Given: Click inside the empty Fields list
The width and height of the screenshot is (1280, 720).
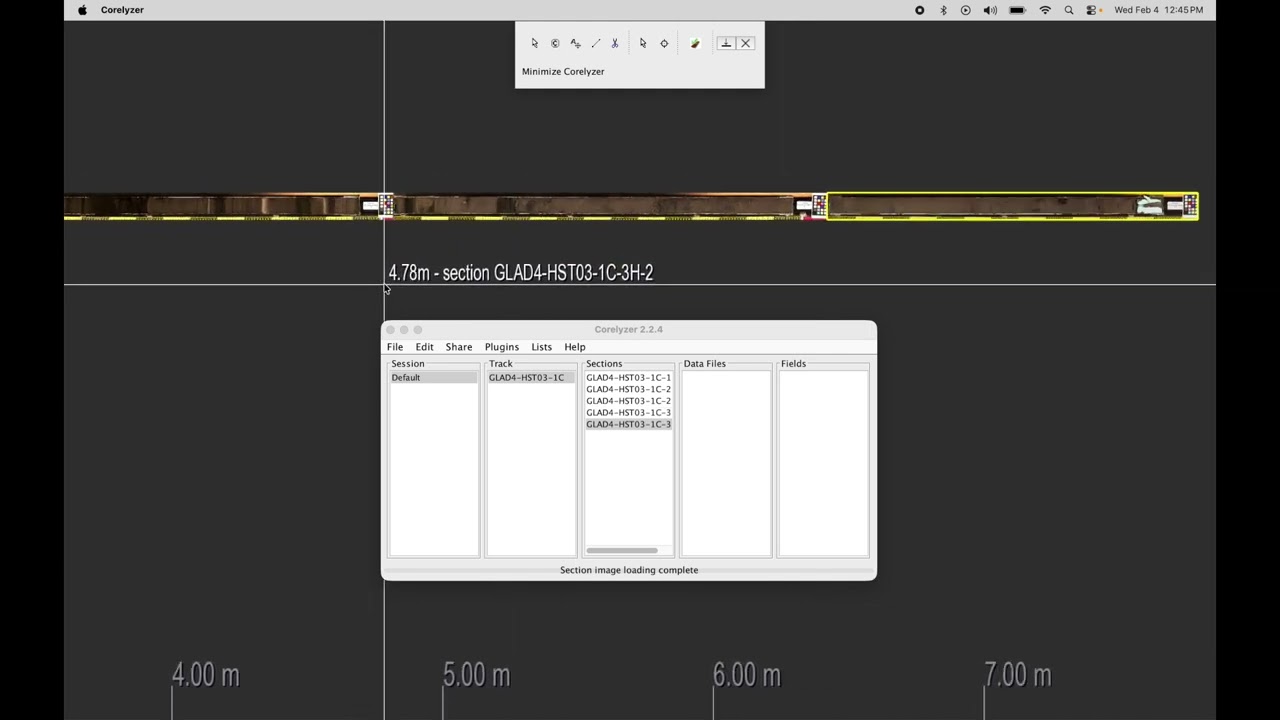Looking at the screenshot, I should [823, 463].
